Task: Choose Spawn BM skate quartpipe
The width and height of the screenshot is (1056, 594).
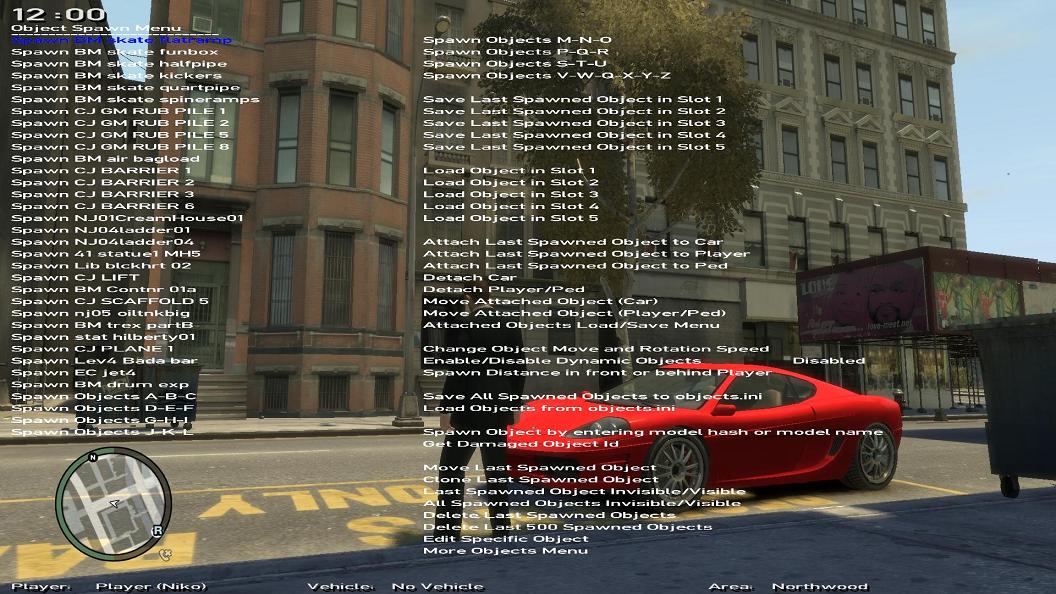Action: point(125,88)
